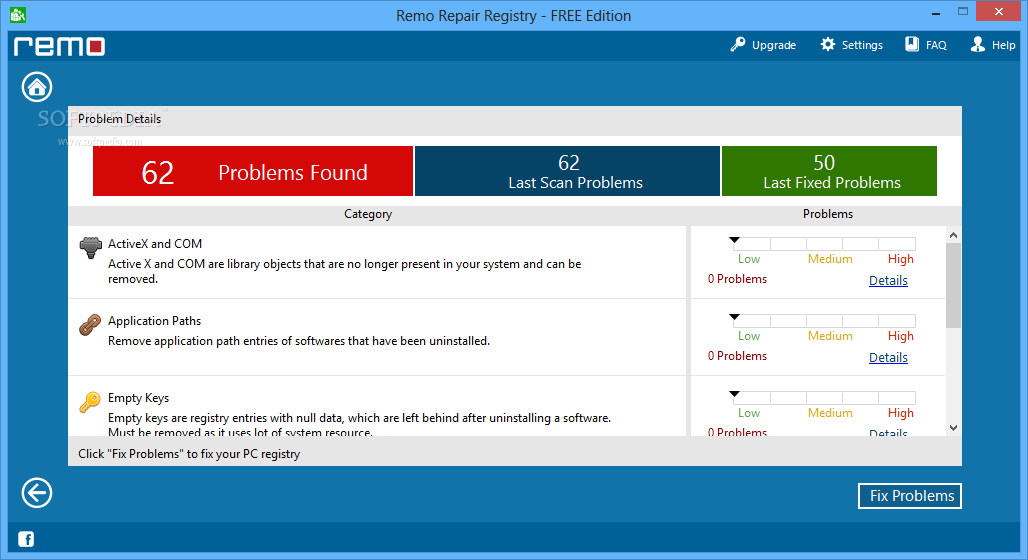Screen dimensions: 1028x560
Task: Click the Help person icon
Action: coord(978,45)
